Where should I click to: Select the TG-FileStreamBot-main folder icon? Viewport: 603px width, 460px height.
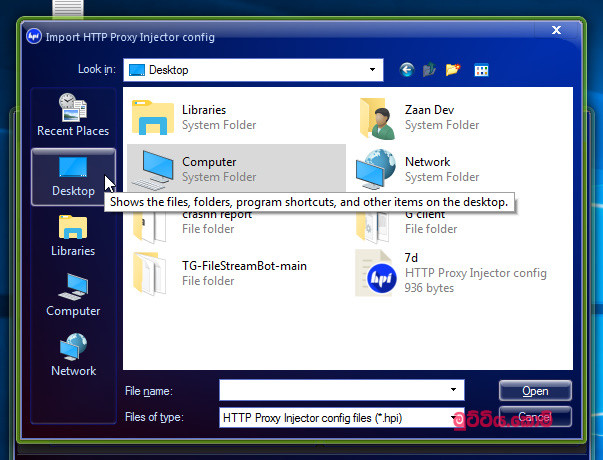(x=150, y=273)
